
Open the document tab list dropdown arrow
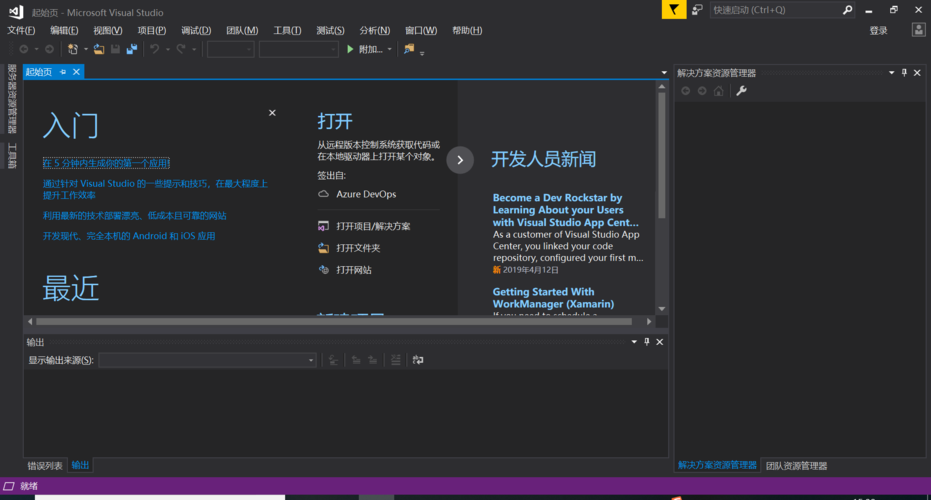pyautogui.click(x=664, y=72)
